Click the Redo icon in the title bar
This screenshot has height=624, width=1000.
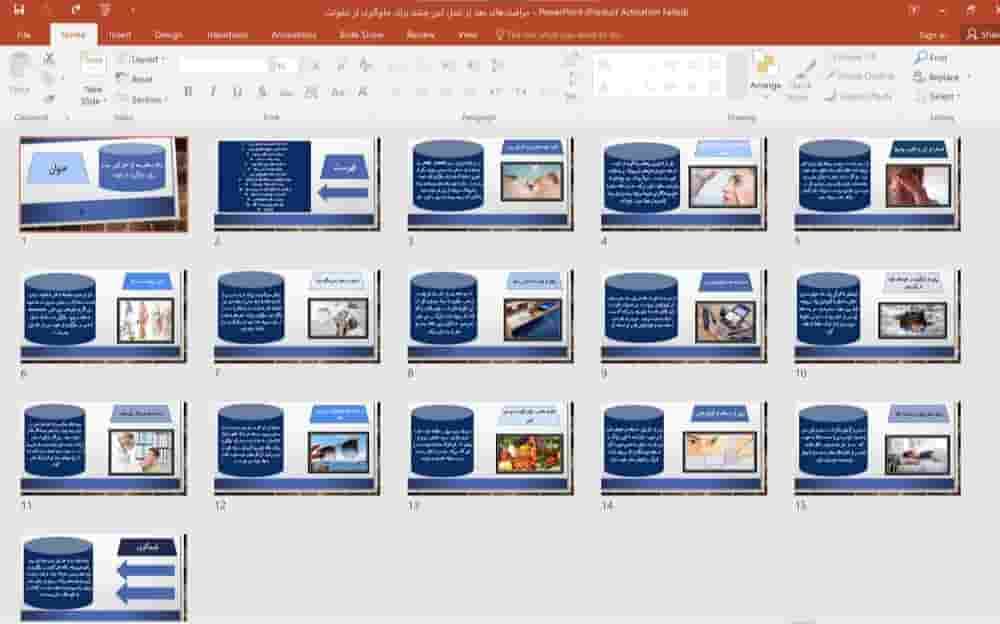76,10
